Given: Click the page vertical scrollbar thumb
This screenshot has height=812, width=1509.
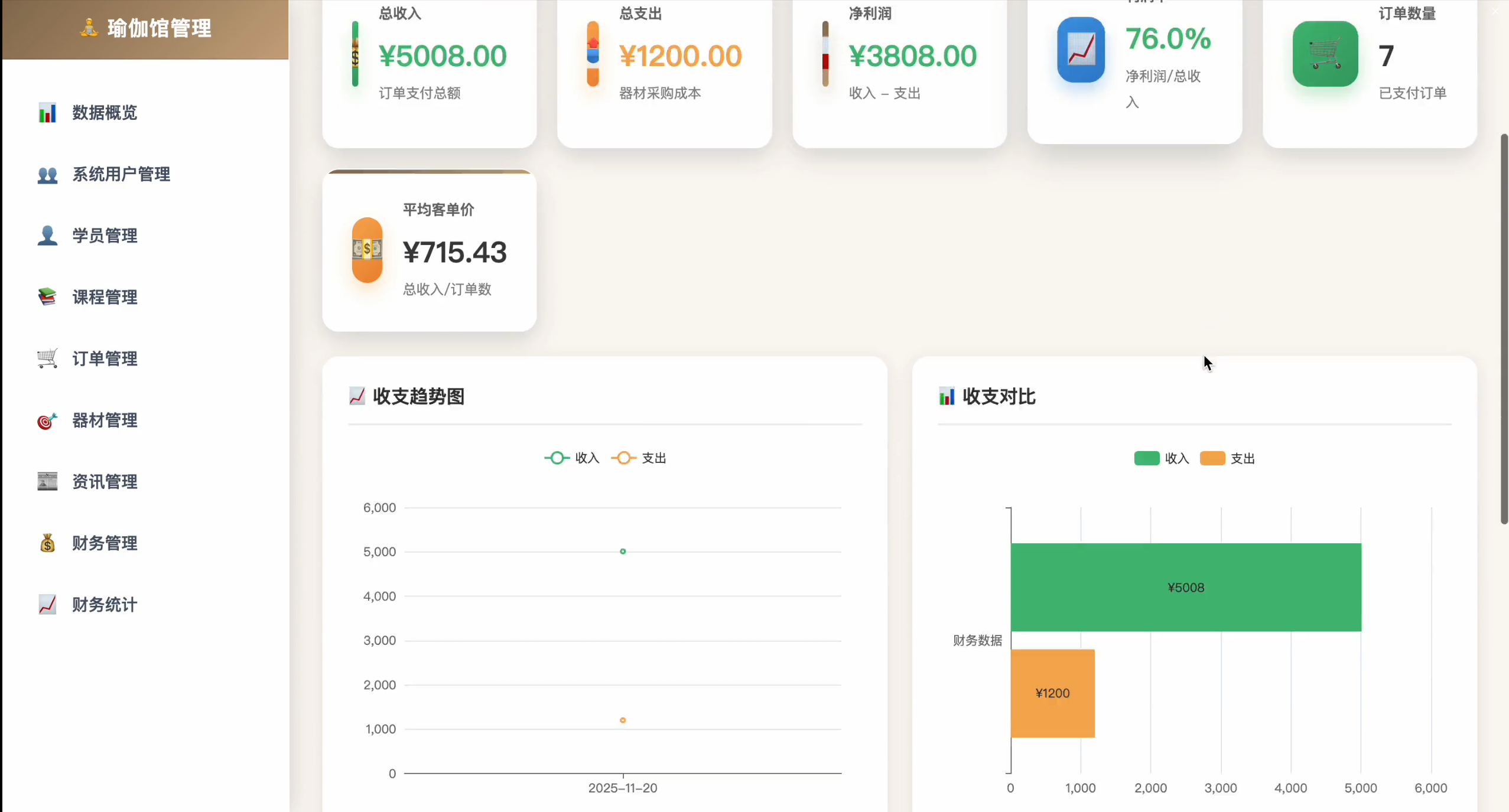Looking at the screenshot, I should (1504, 328).
